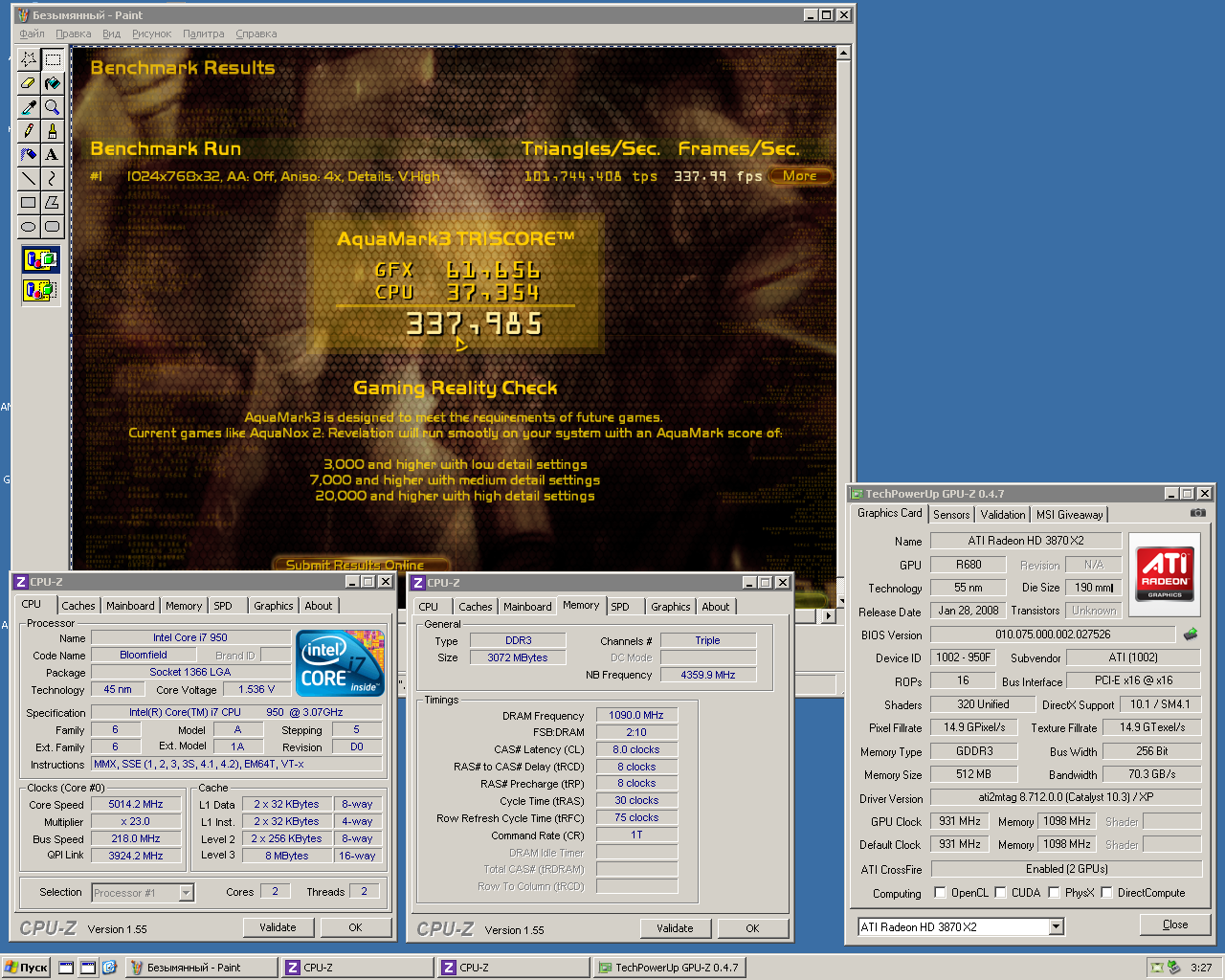Open the Рисунок menu in Paint
The width and height of the screenshot is (1225, 980).
tap(152, 33)
